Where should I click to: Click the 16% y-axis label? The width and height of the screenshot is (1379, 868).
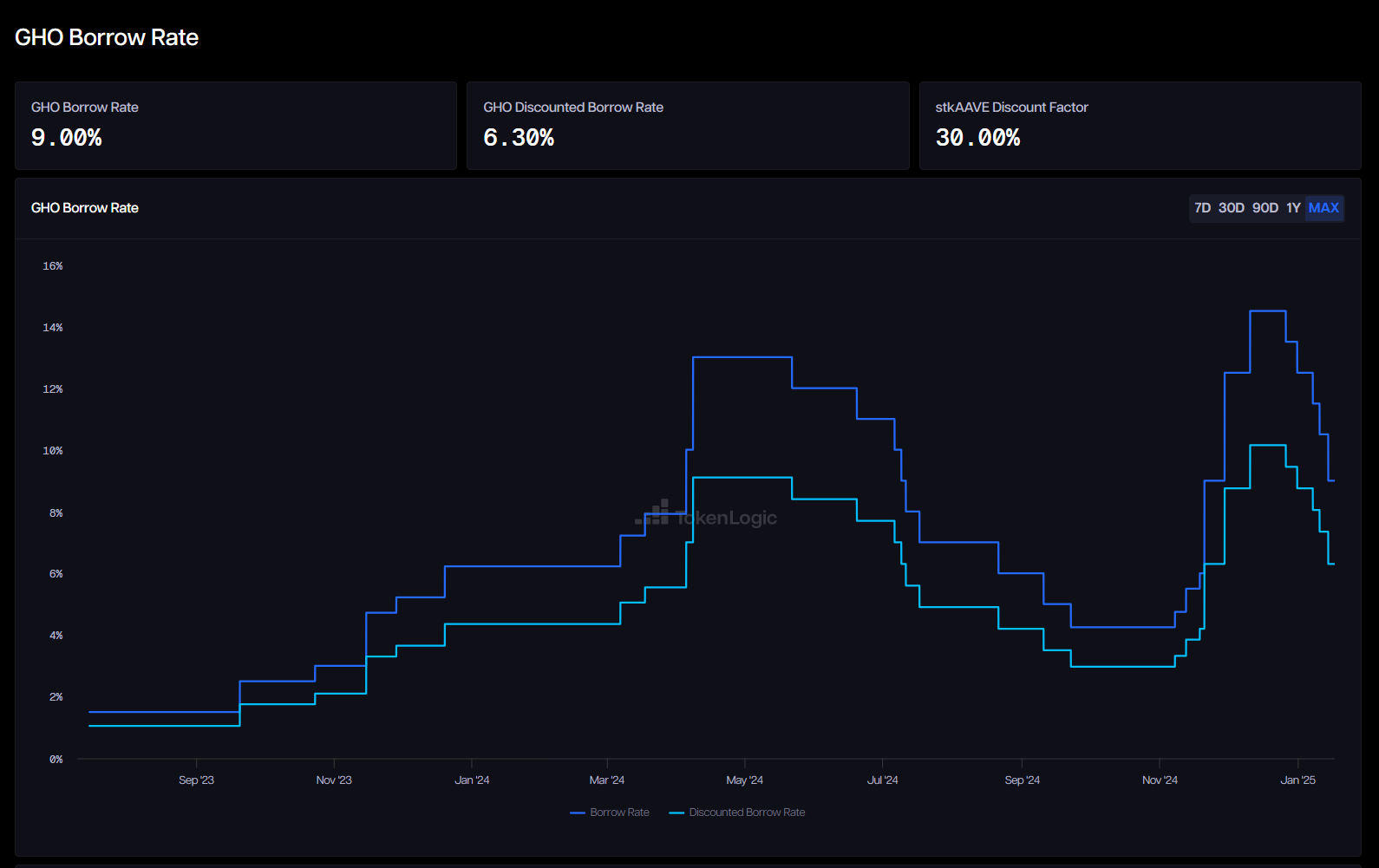tap(53, 266)
